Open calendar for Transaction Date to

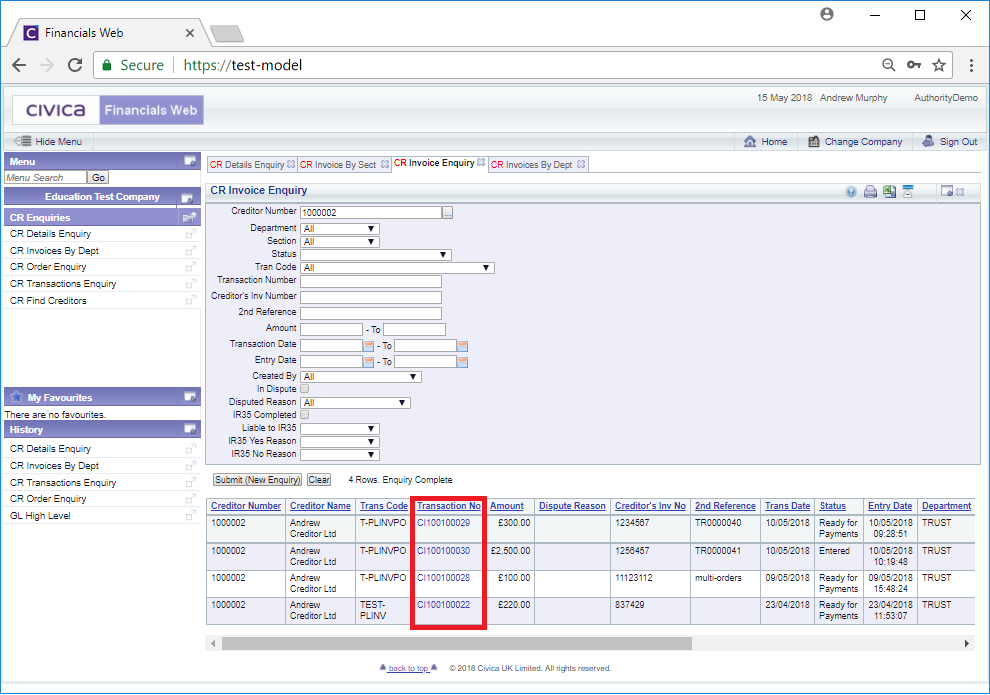(x=463, y=346)
